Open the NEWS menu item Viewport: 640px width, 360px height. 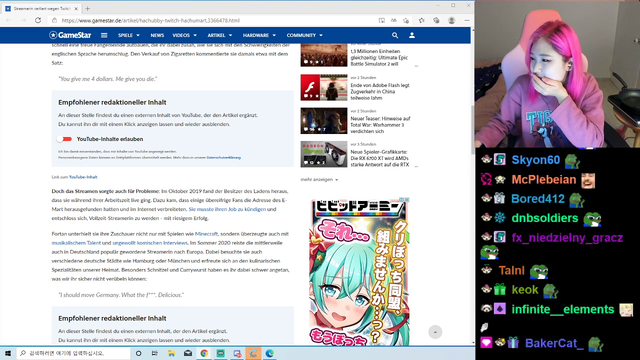[x=157, y=36]
